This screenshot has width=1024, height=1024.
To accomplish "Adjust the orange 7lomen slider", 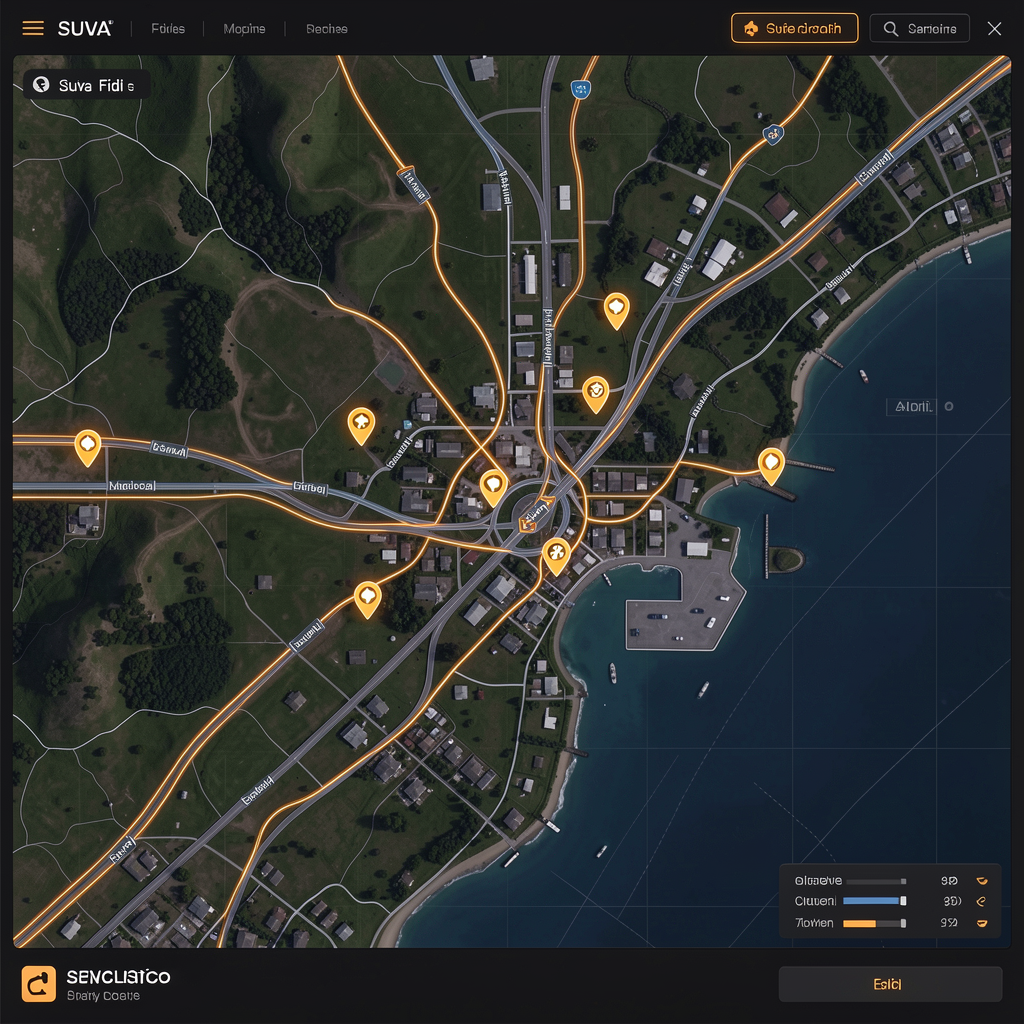I will [x=874, y=923].
